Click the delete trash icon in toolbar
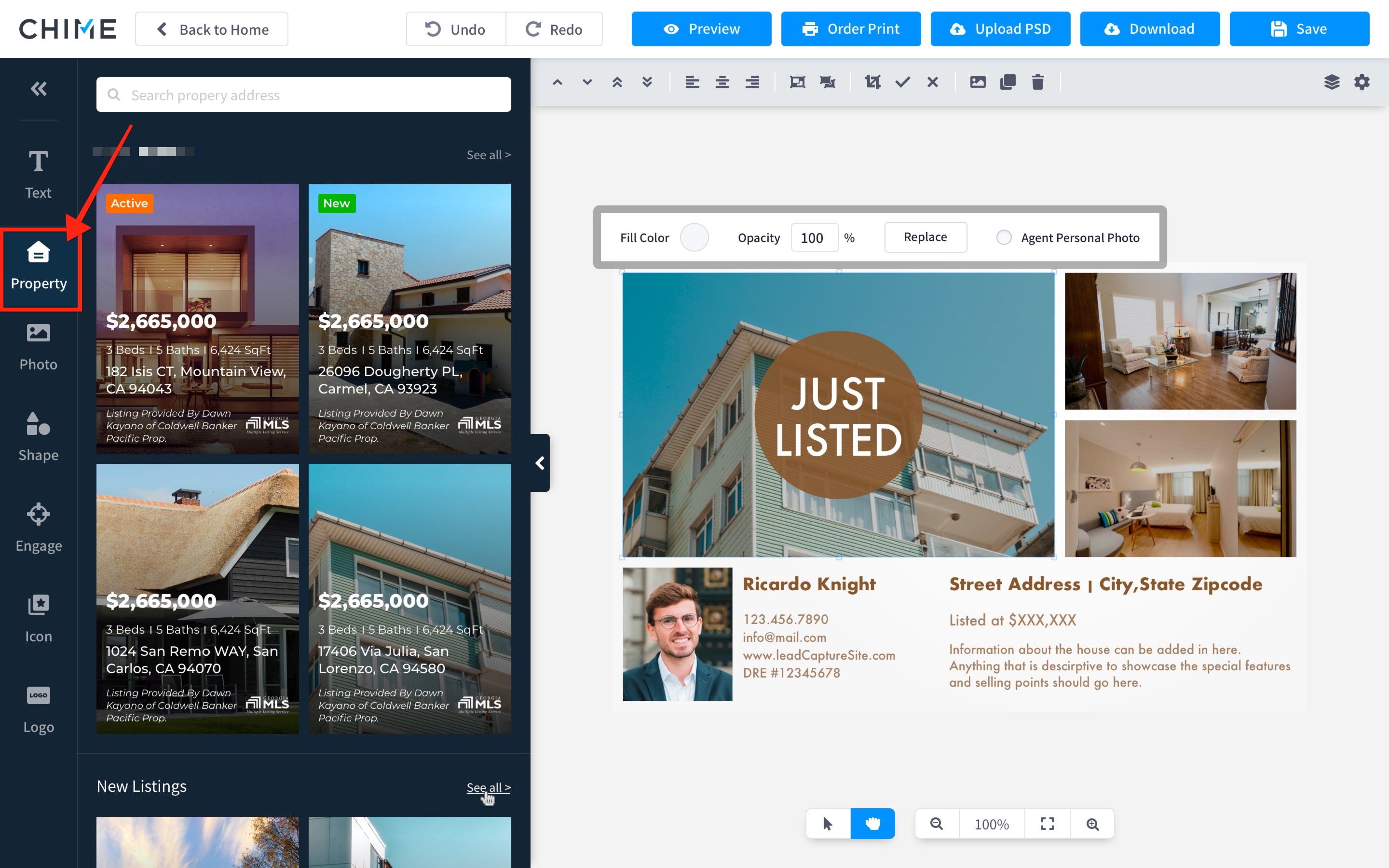This screenshot has width=1389, height=868. (x=1037, y=82)
